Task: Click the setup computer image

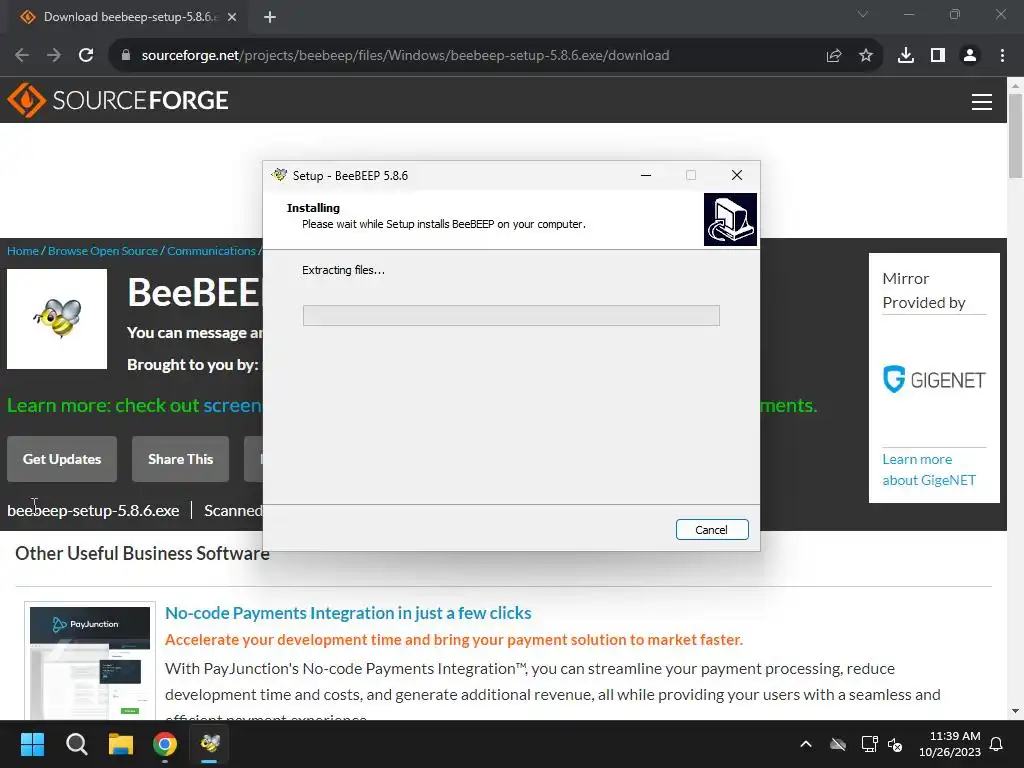Action: [730, 219]
